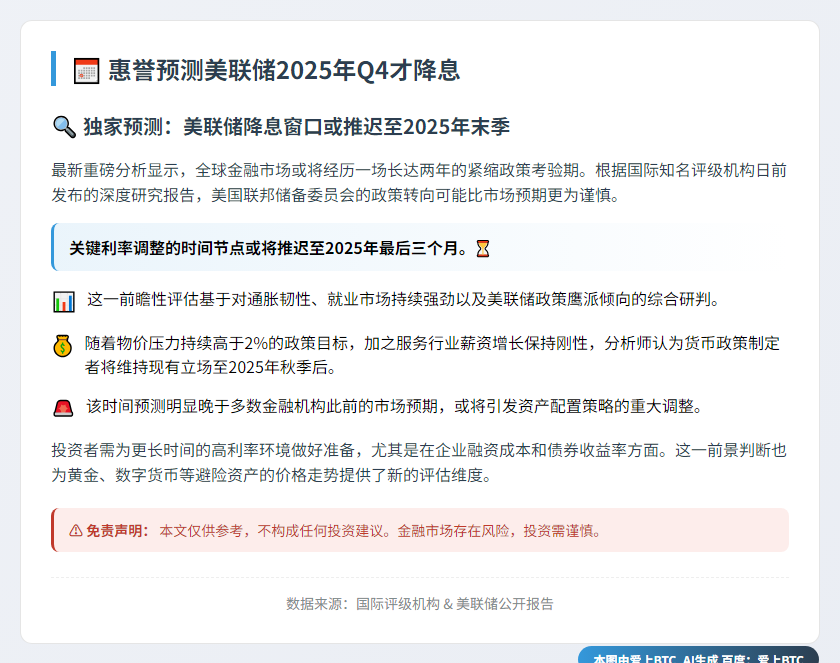Click the paragraph starting with 投资者需为更长时间

point(419,463)
